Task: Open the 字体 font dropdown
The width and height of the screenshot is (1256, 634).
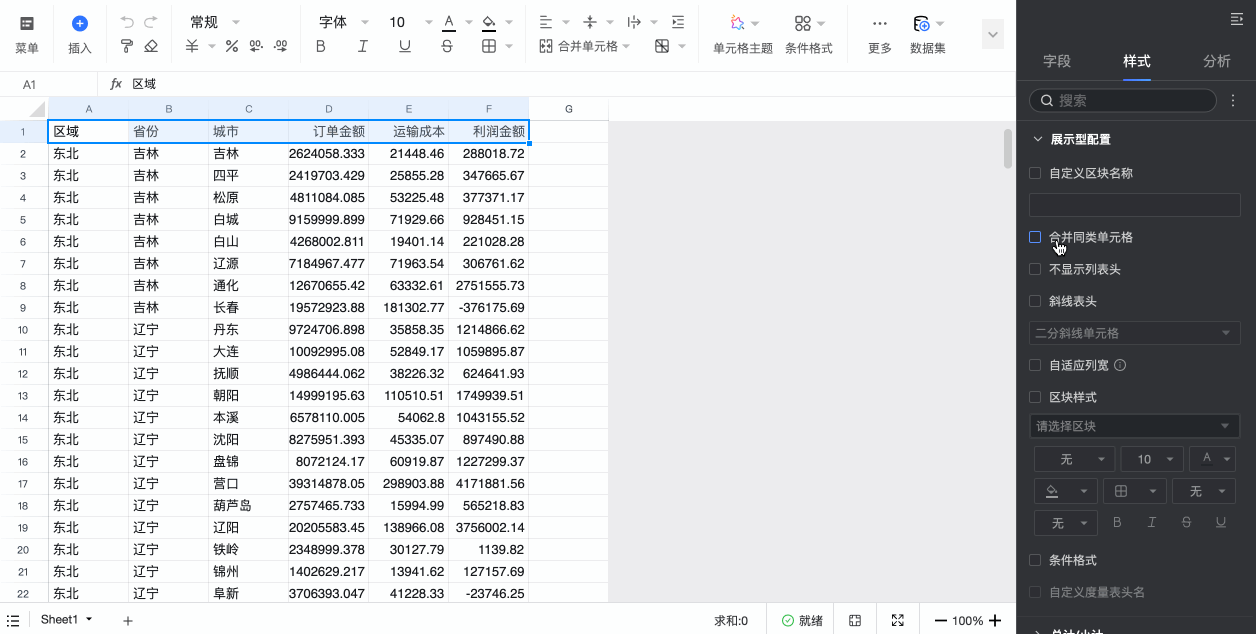Action: [x=344, y=22]
